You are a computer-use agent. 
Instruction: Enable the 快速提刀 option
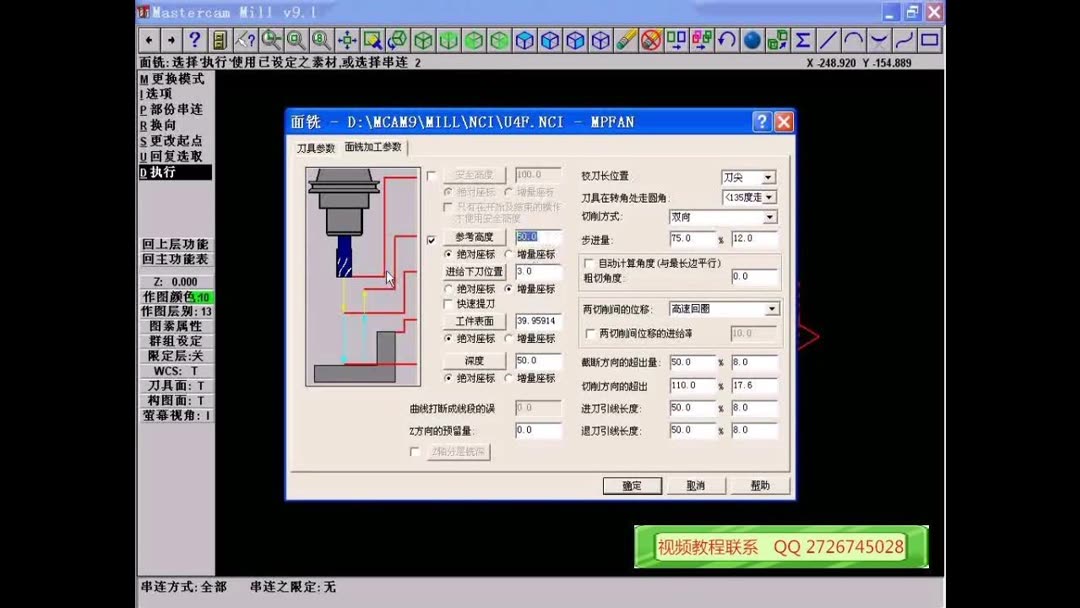pyautogui.click(x=446, y=303)
